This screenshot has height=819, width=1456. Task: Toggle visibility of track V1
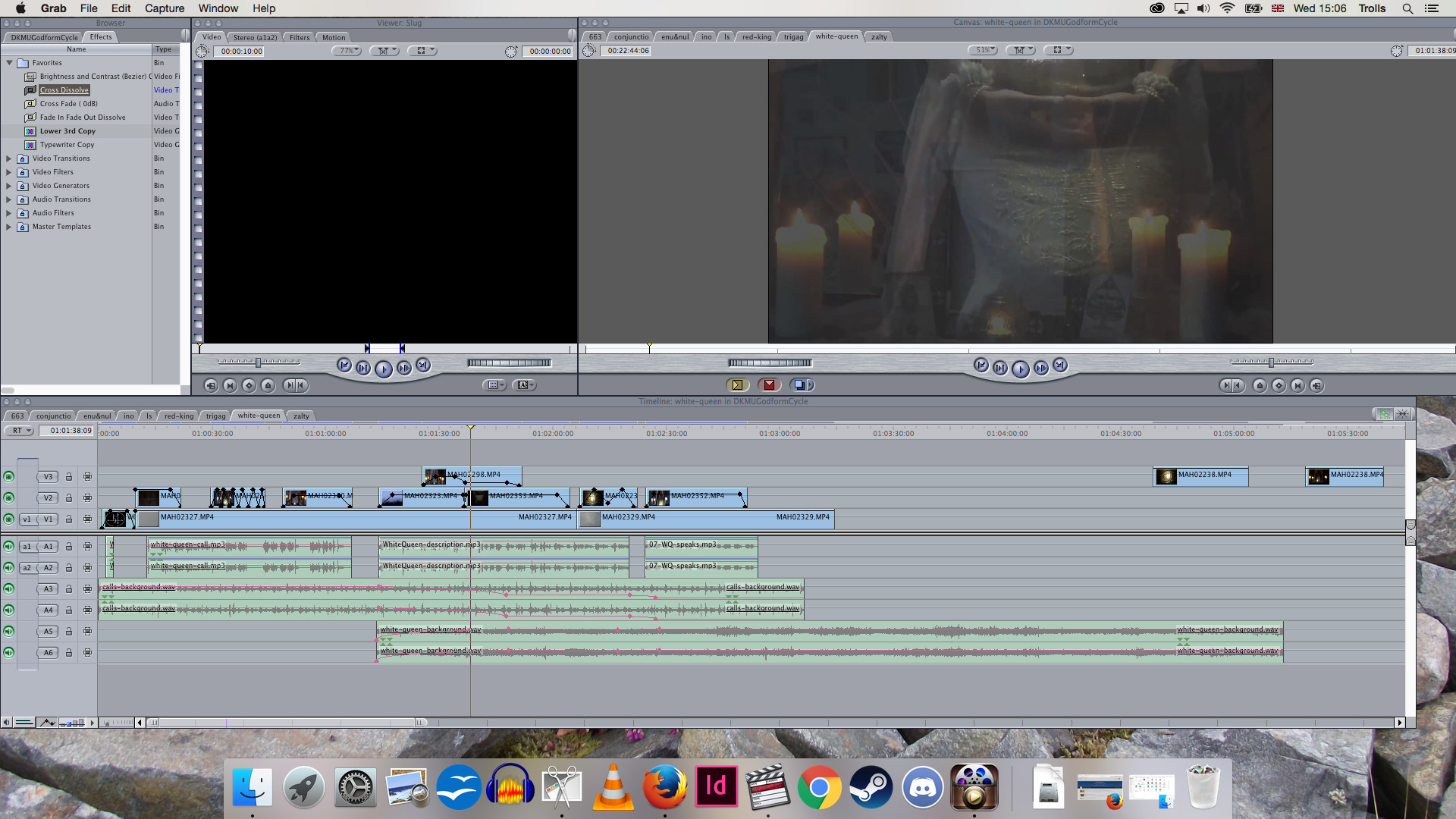(8, 519)
